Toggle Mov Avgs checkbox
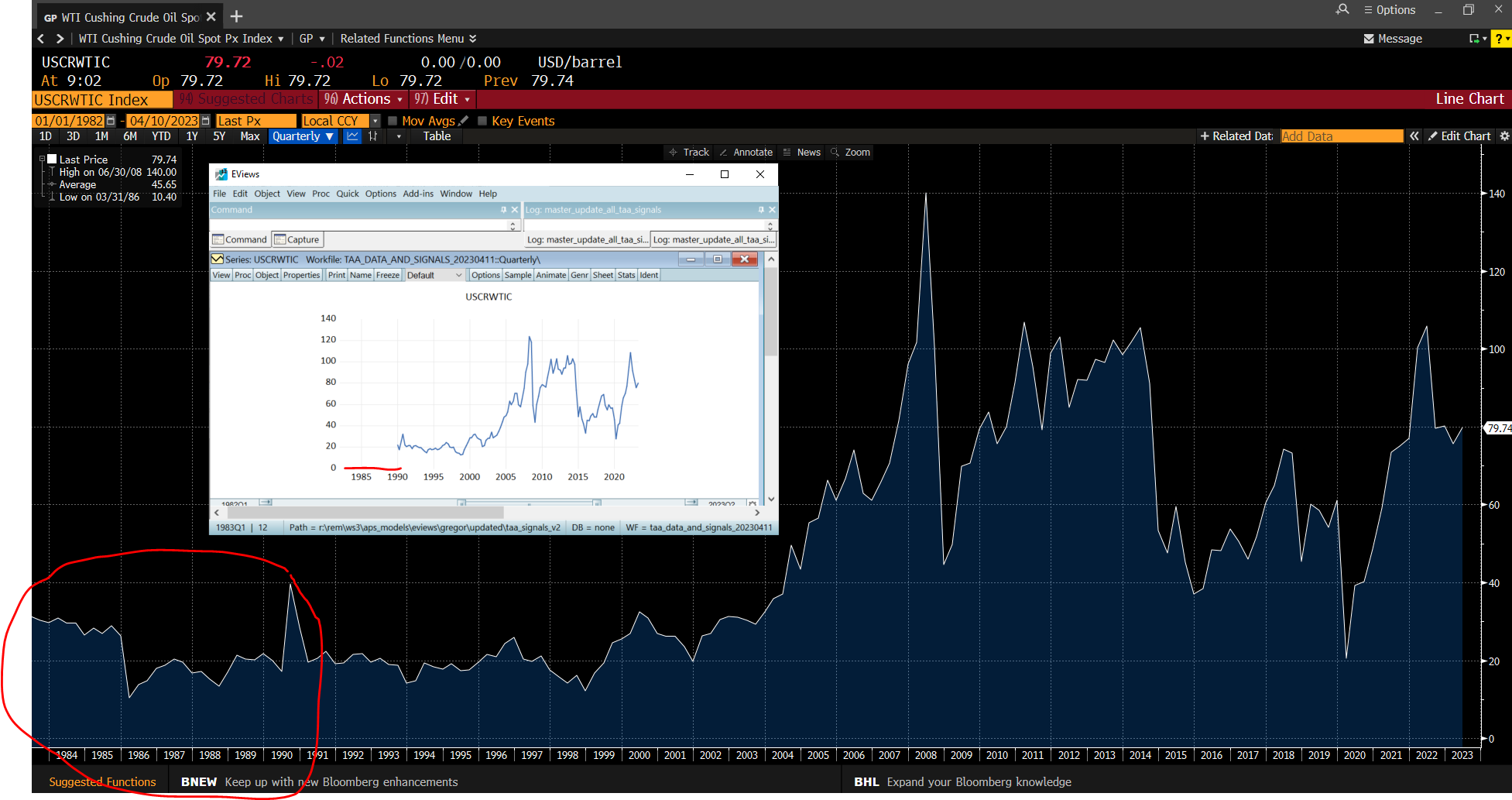The image size is (1512, 800). [393, 121]
